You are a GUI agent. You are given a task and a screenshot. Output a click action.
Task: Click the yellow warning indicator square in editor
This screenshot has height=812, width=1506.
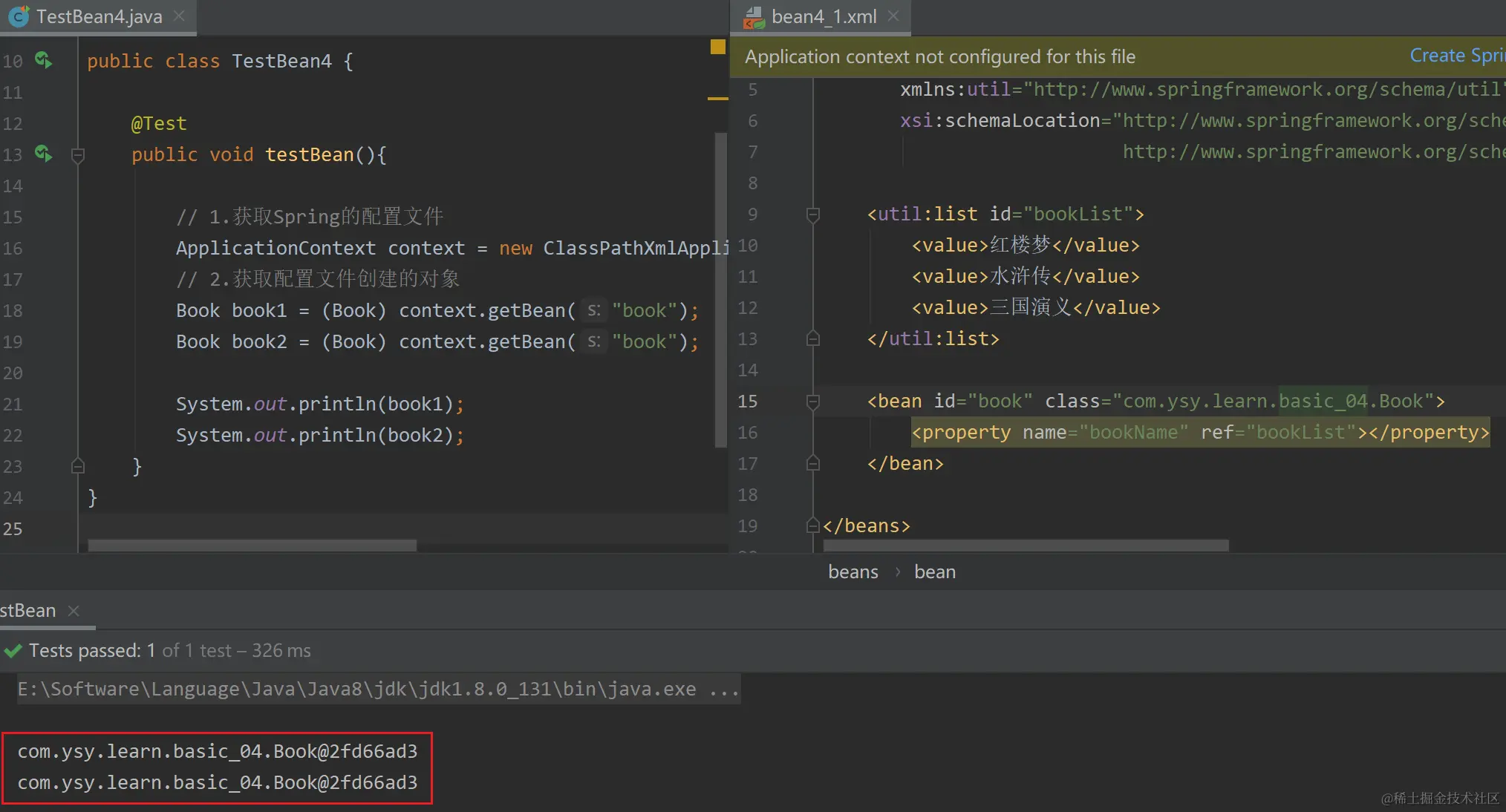(717, 47)
